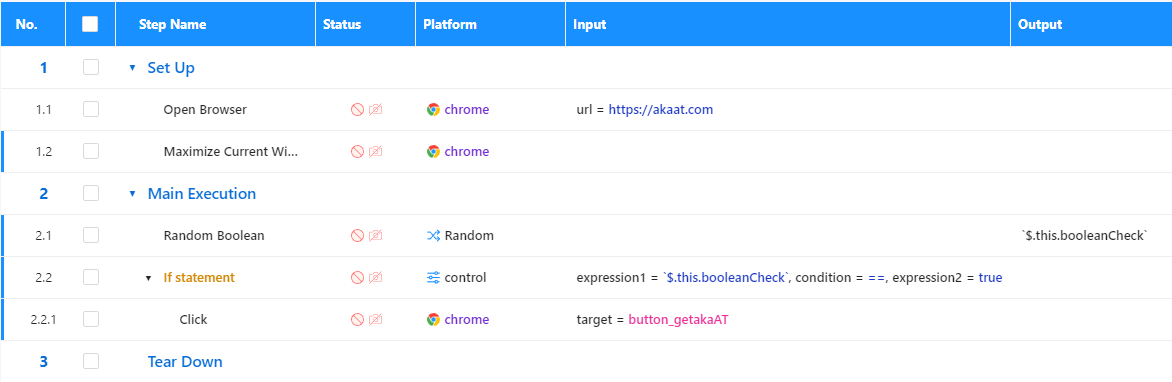Toggle the select-all checkbox in header
Screen dimensions: 1172x382
[90, 24]
